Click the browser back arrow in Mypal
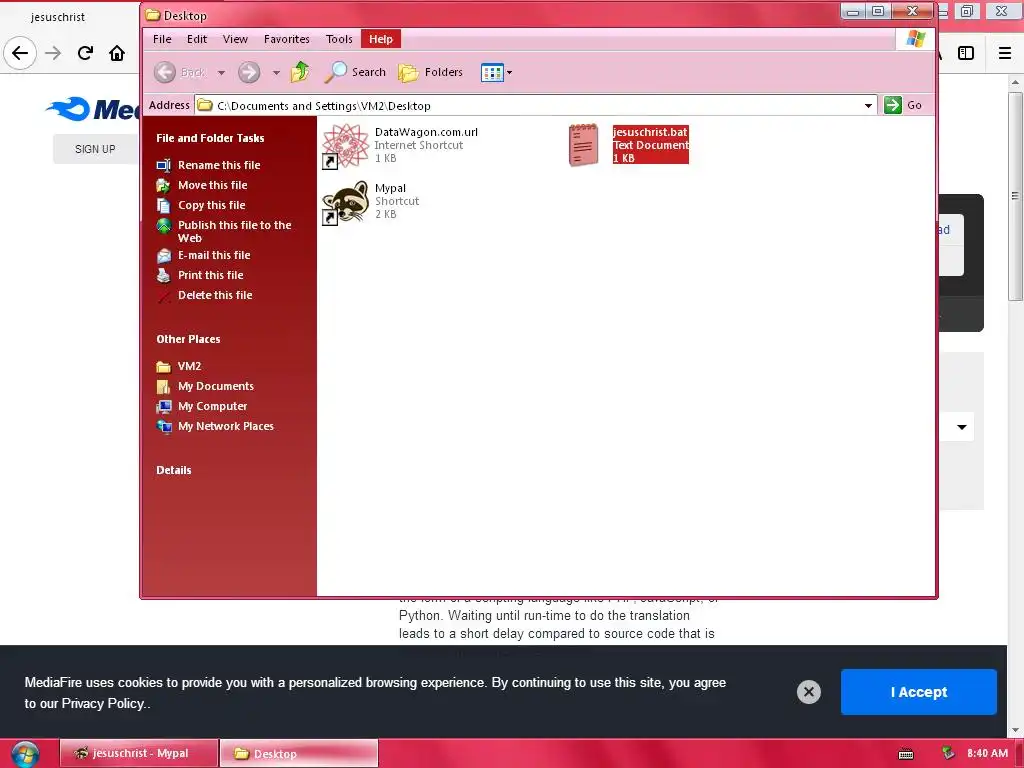 [20, 53]
